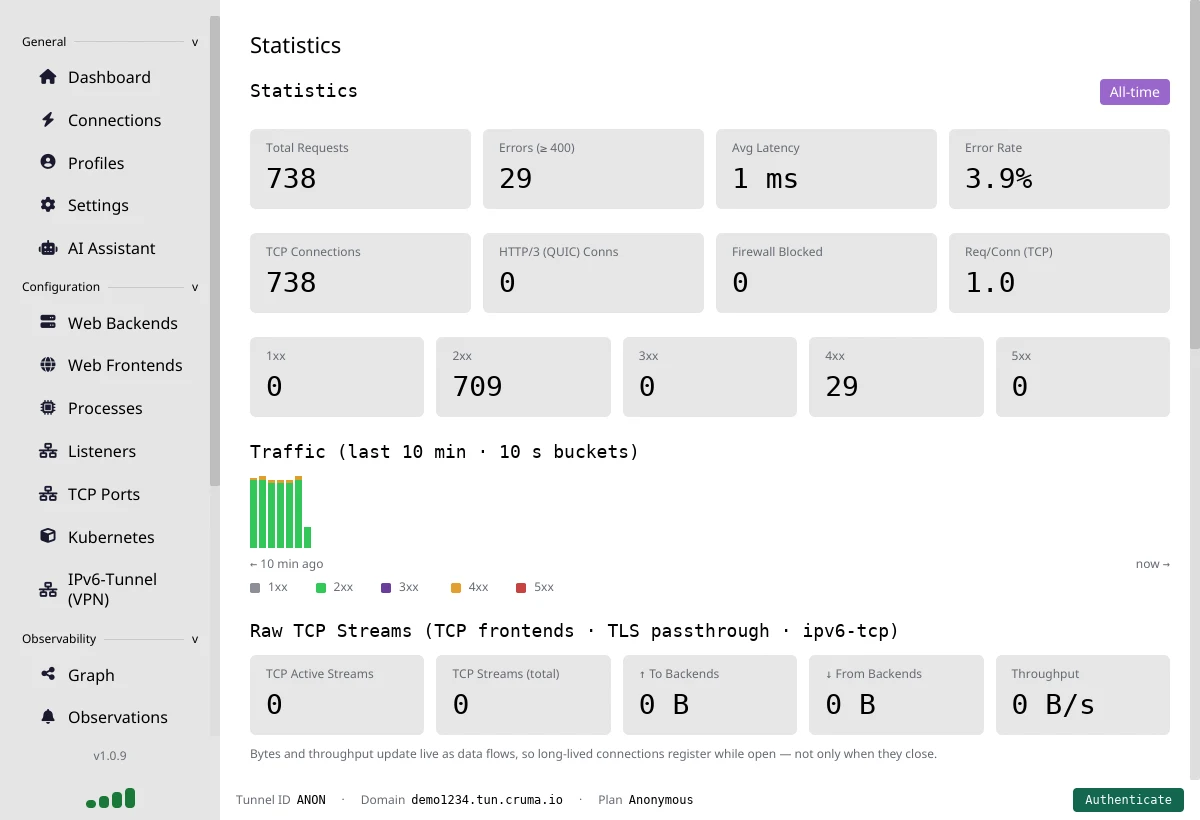
Task: Collapse the Observability section chevron
Action: [195, 640]
